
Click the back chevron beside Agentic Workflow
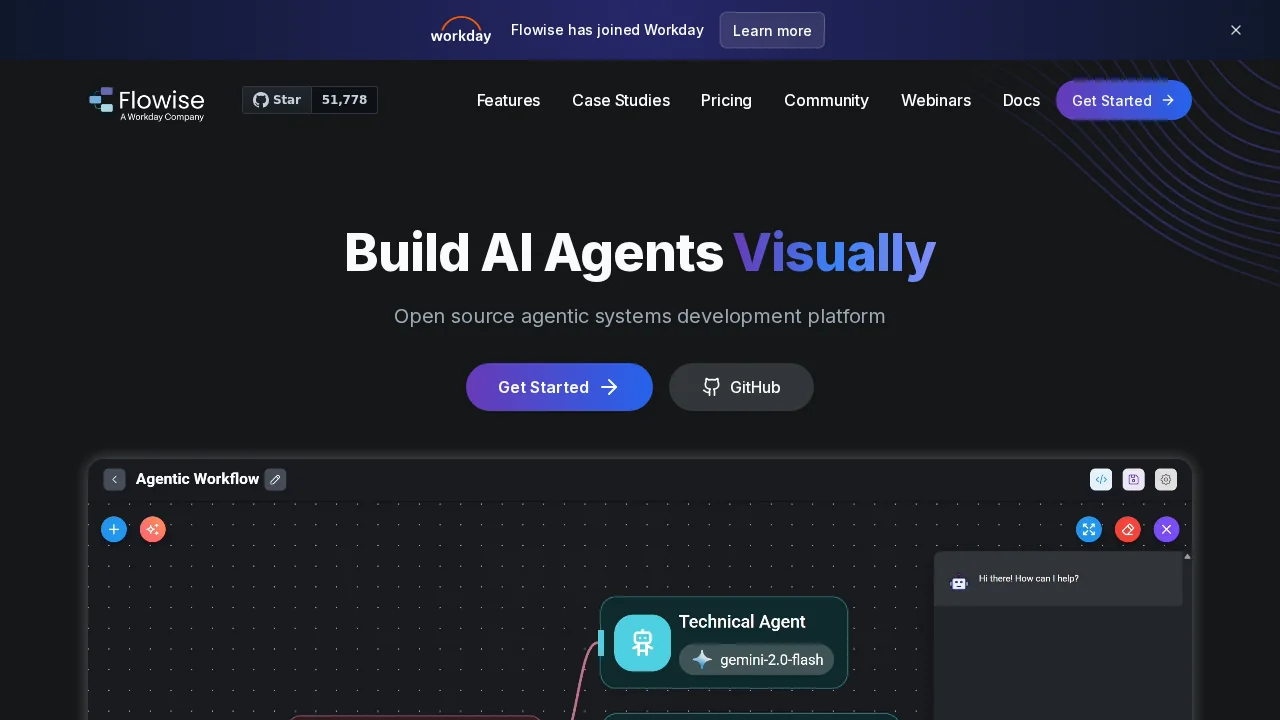114,479
